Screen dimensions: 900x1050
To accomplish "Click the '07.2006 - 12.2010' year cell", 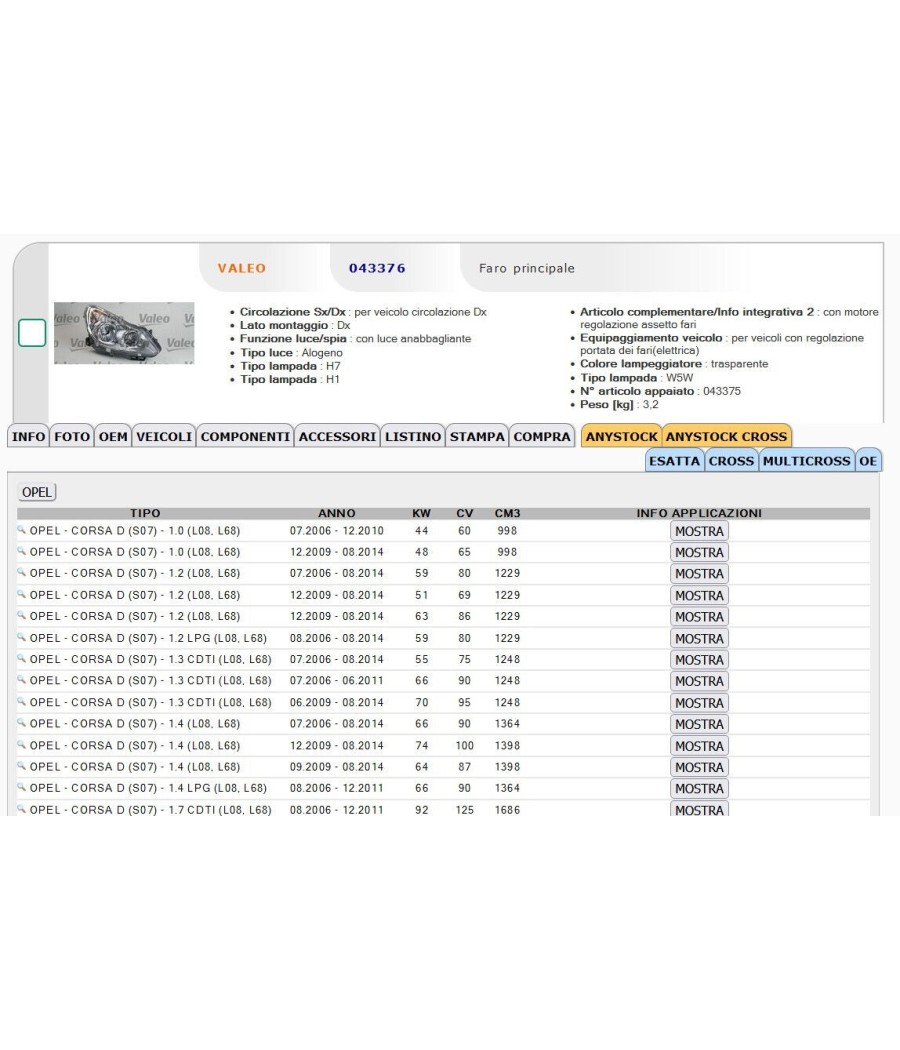I will (x=337, y=530).
